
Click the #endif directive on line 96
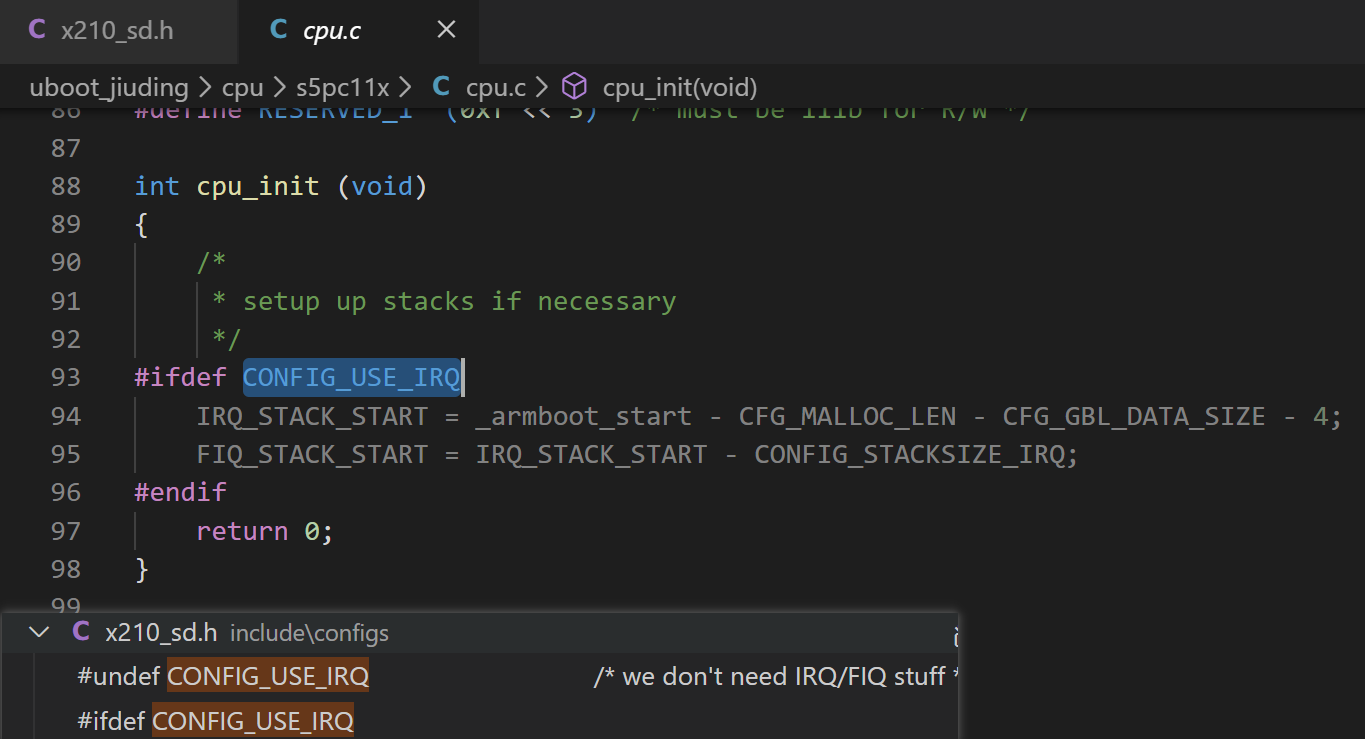[x=181, y=493]
